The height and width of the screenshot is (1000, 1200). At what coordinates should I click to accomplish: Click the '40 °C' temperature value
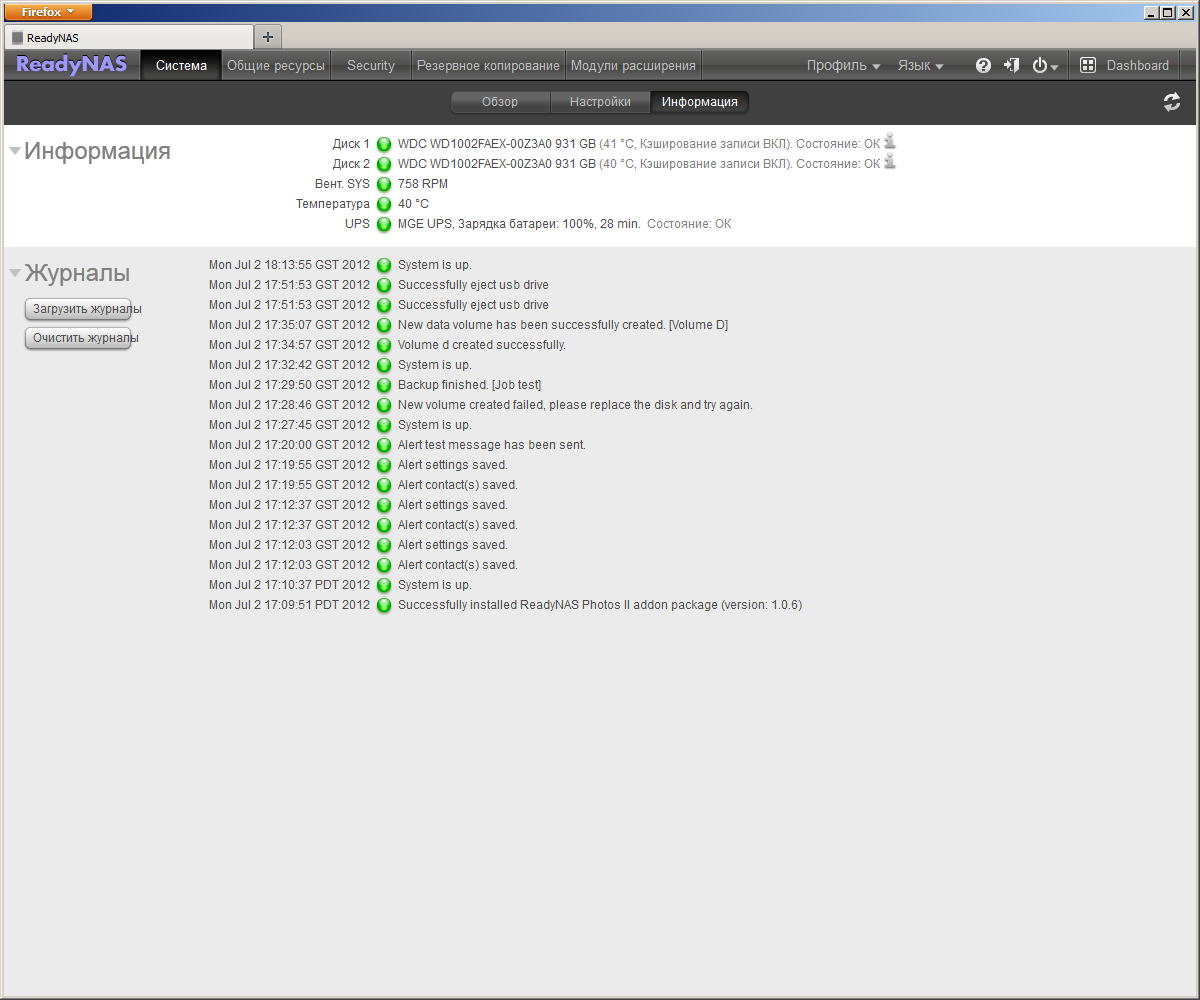413,204
